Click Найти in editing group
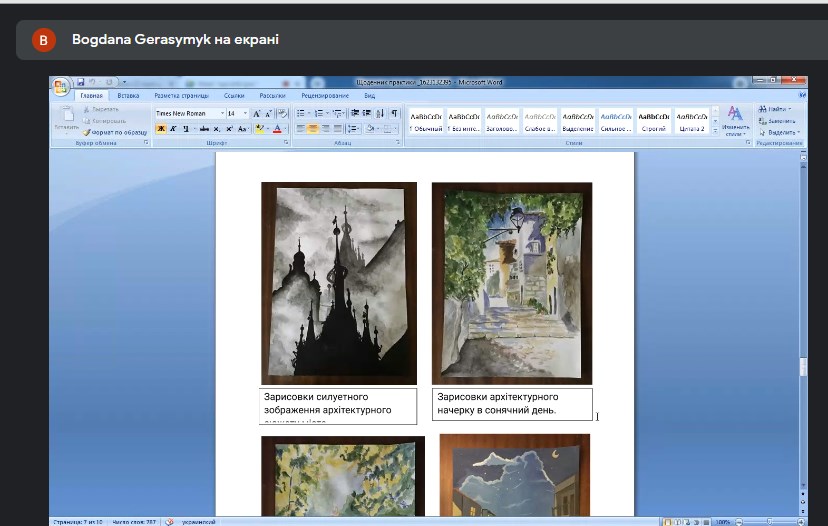 [x=775, y=109]
